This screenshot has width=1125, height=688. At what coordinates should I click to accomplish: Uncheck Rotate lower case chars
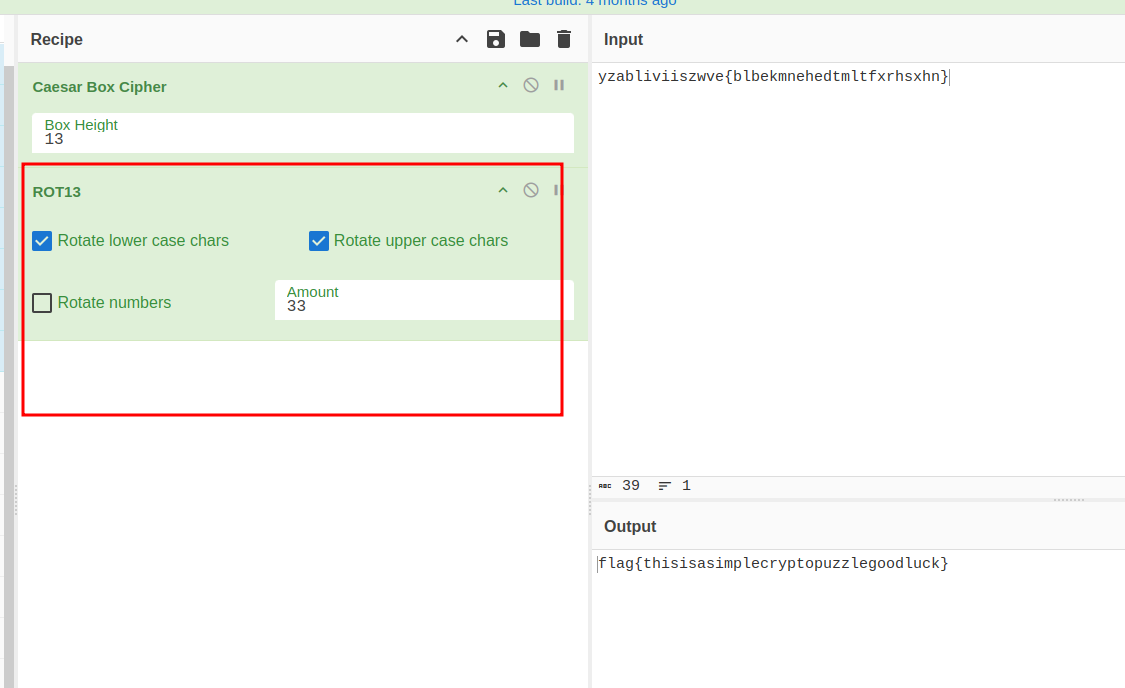[42, 241]
